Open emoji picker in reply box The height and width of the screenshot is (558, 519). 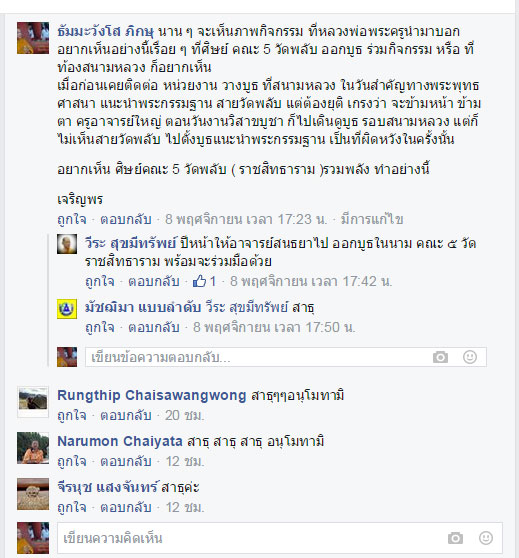tap(470, 357)
